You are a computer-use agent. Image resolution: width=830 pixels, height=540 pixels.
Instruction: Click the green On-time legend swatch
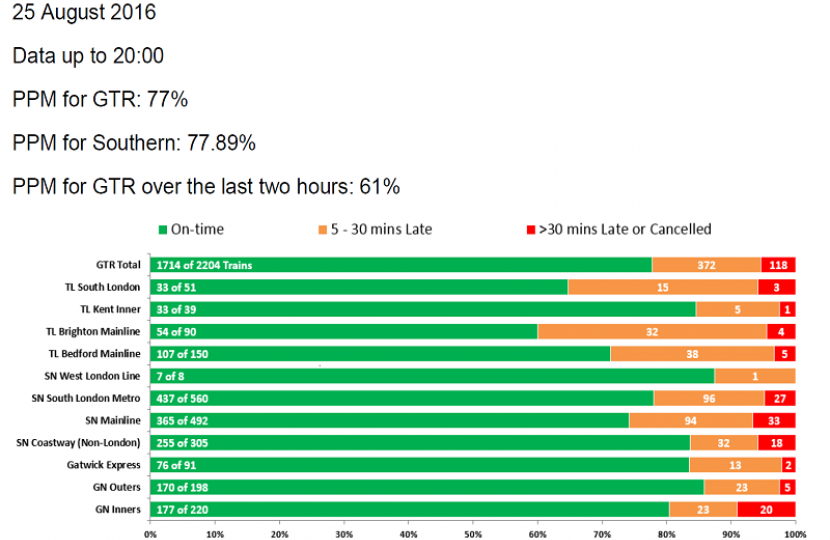pos(161,230)
